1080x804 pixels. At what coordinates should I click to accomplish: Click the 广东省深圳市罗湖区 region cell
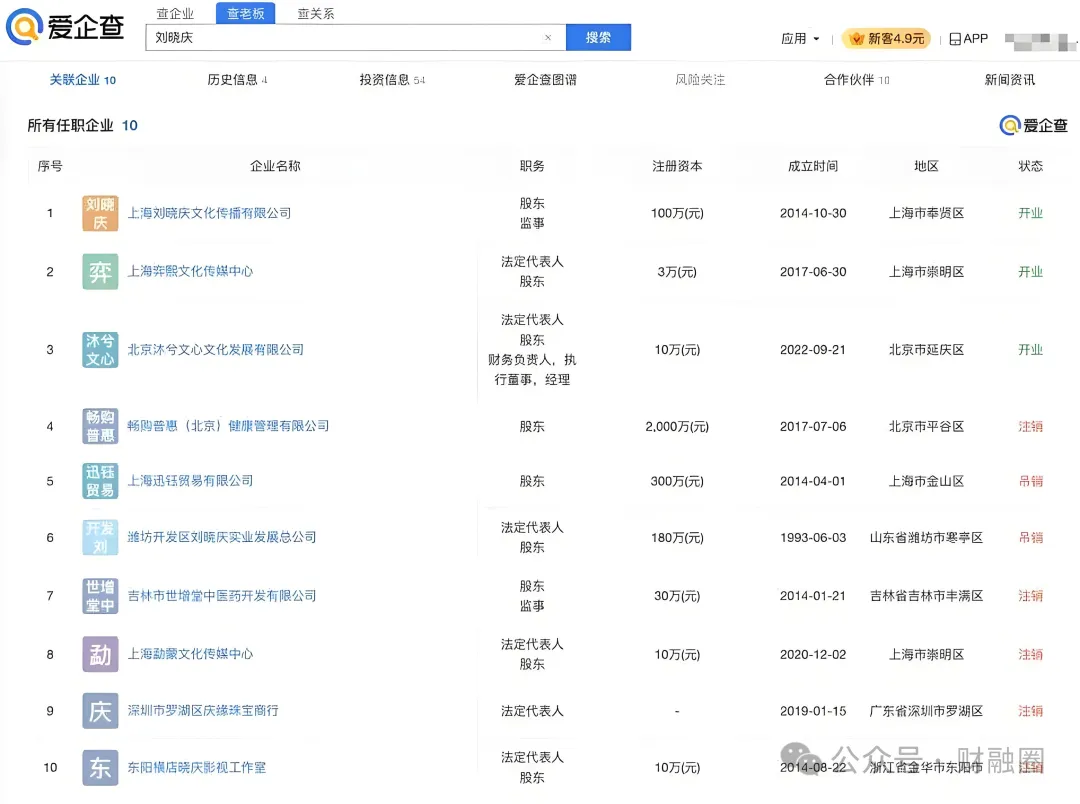[x=926, y=711]
